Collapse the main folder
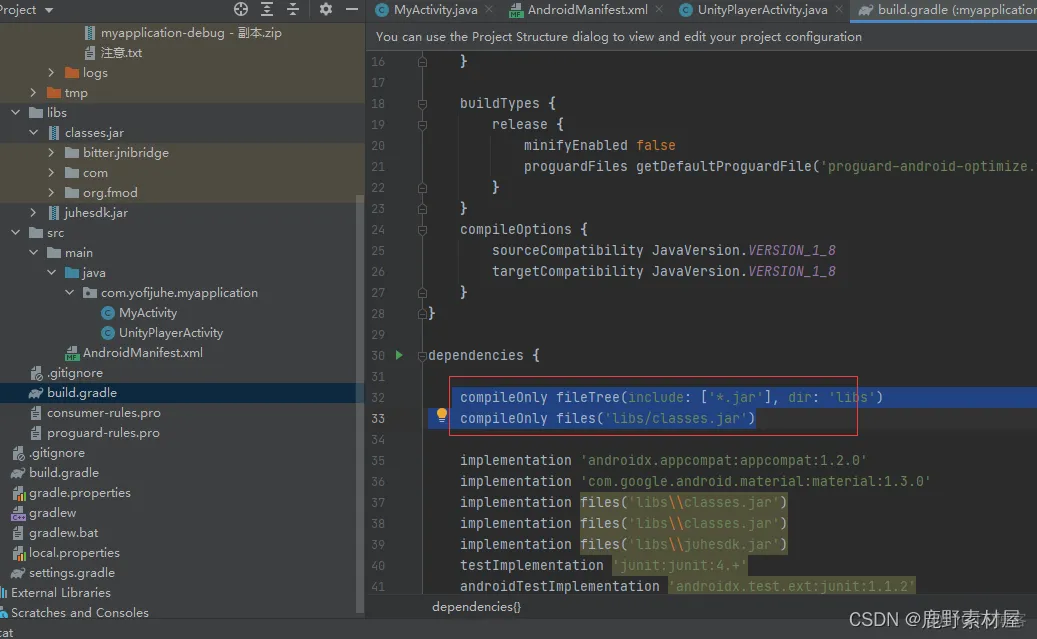 (x=34, y=253)
